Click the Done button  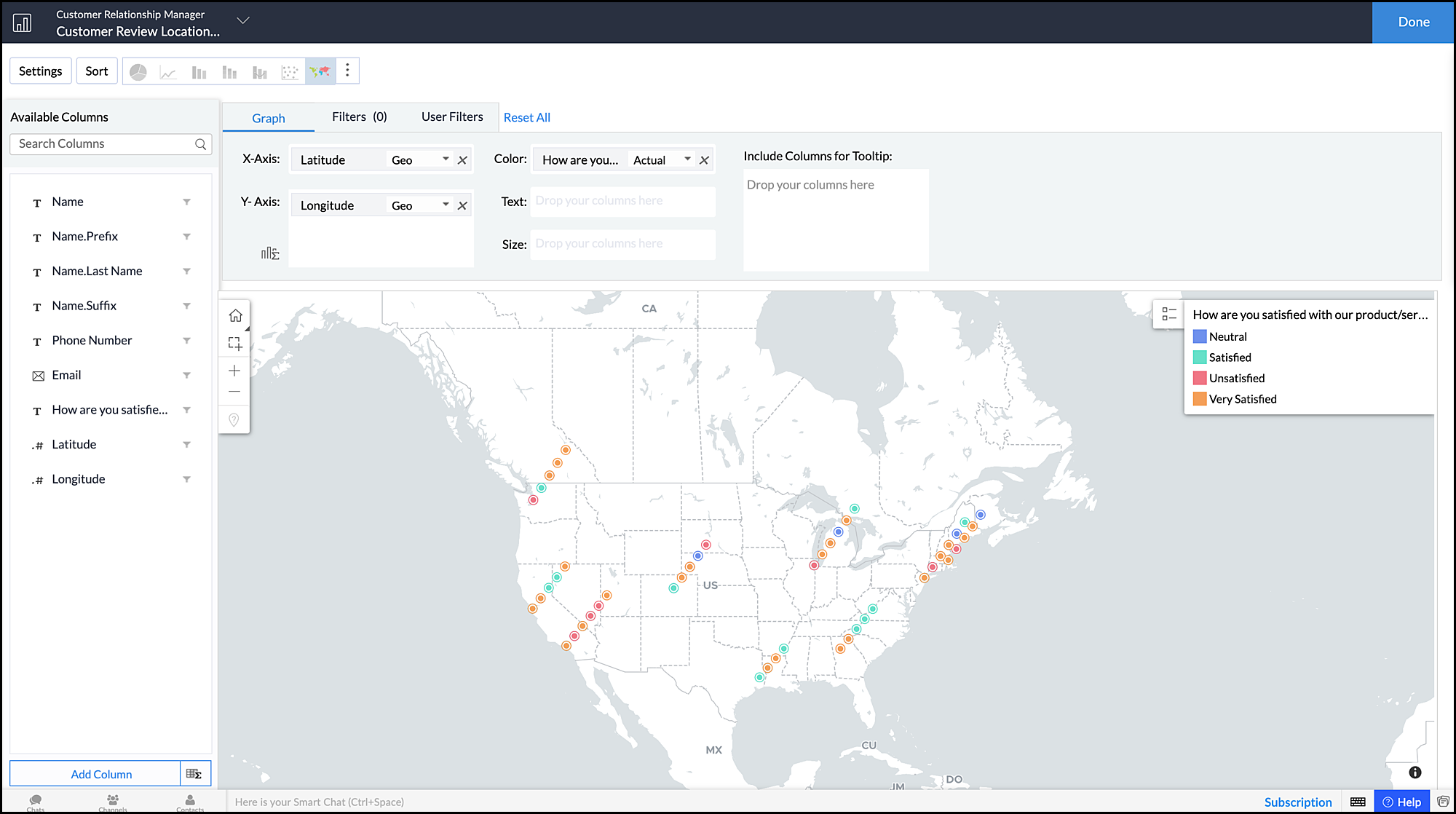pyautogui.click(x=1413, y=22)
